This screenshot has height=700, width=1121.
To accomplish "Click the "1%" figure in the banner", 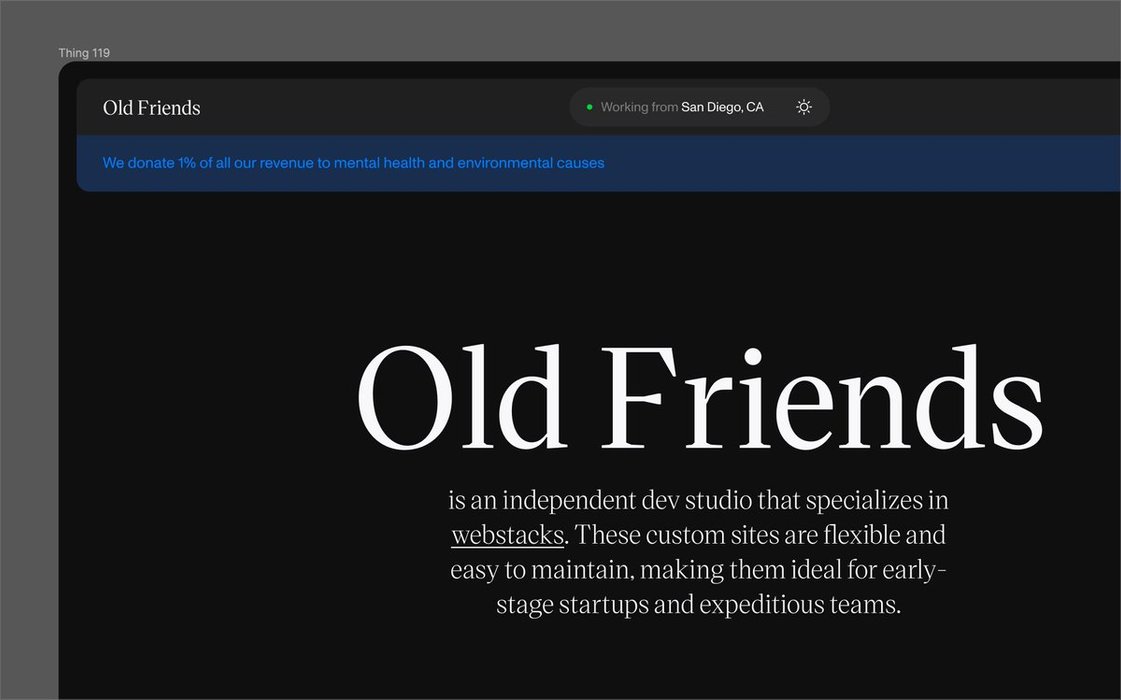I will coord(187,163).
